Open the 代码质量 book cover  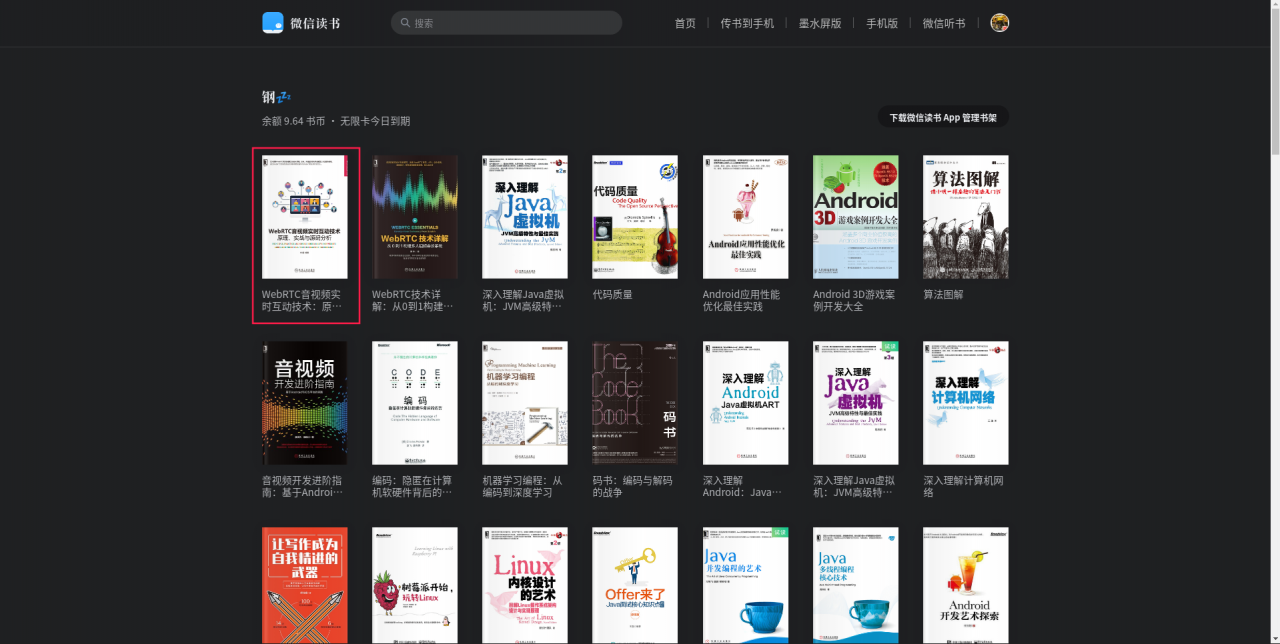coord(635,217)
